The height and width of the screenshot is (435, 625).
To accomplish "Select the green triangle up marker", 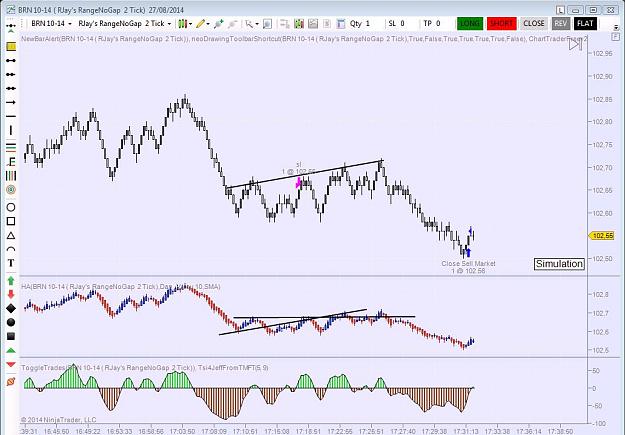I will (x=11, y=350).
